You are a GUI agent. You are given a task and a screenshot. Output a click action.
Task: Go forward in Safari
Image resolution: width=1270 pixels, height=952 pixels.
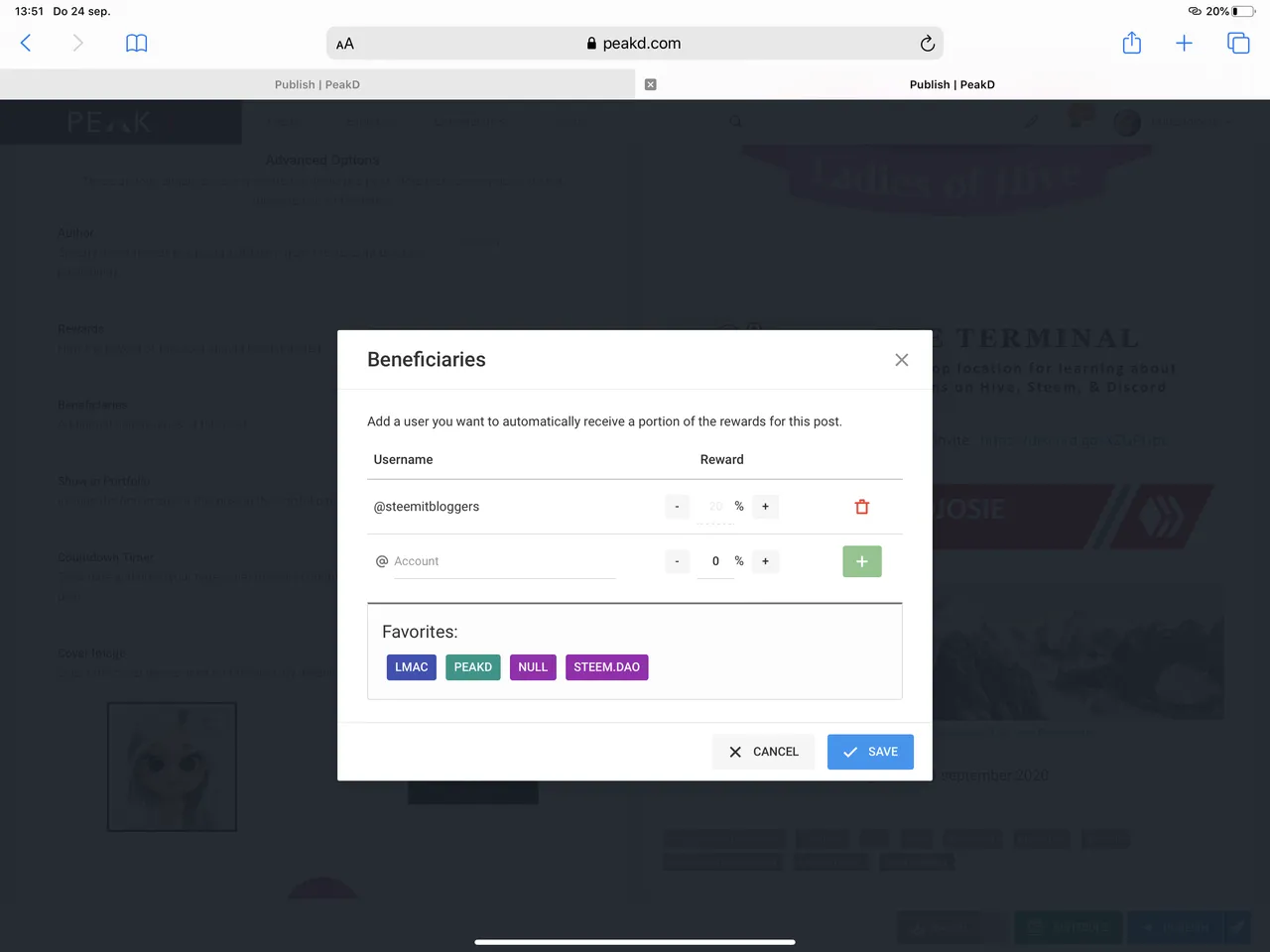coord(77,43)
